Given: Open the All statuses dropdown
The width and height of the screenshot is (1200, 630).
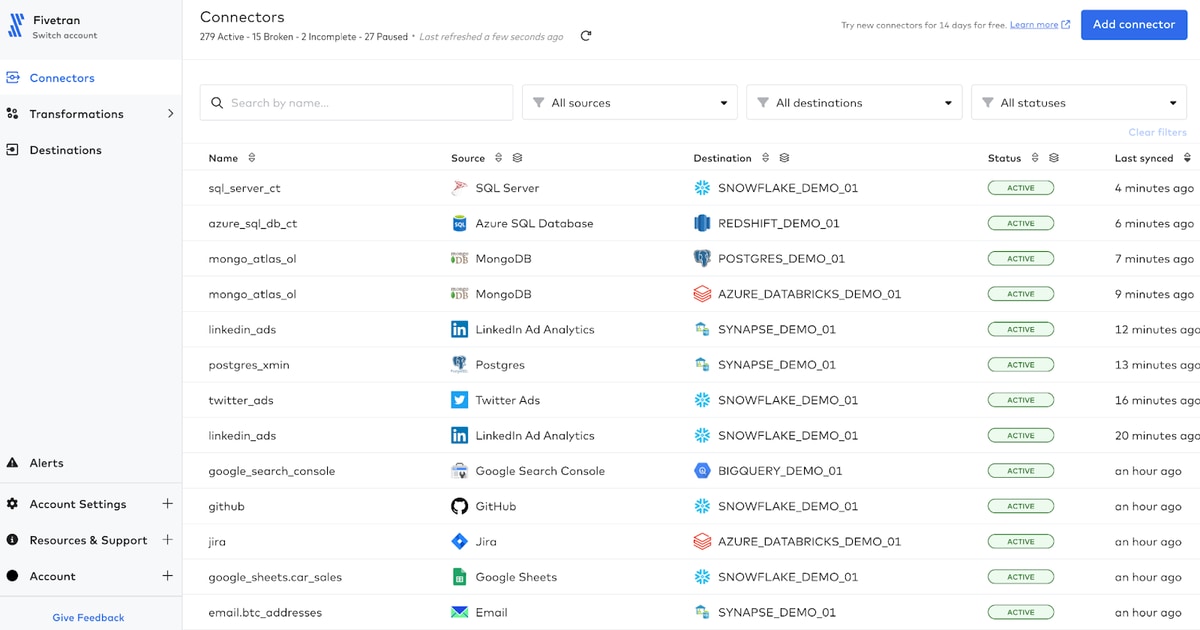Looking at the screenshot, I should (1078, 102).
